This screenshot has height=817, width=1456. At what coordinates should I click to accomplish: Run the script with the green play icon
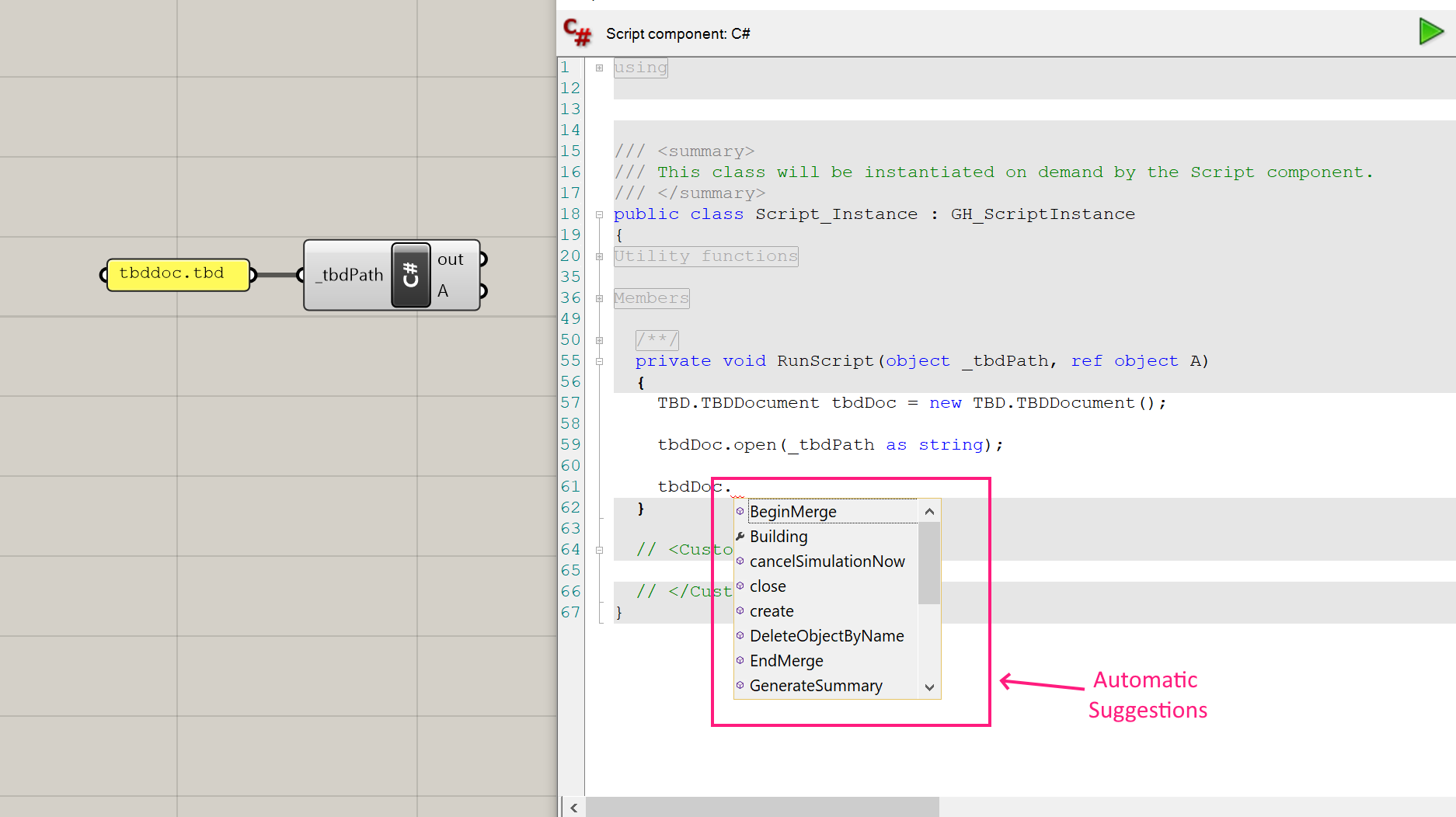pos(1432,32)
